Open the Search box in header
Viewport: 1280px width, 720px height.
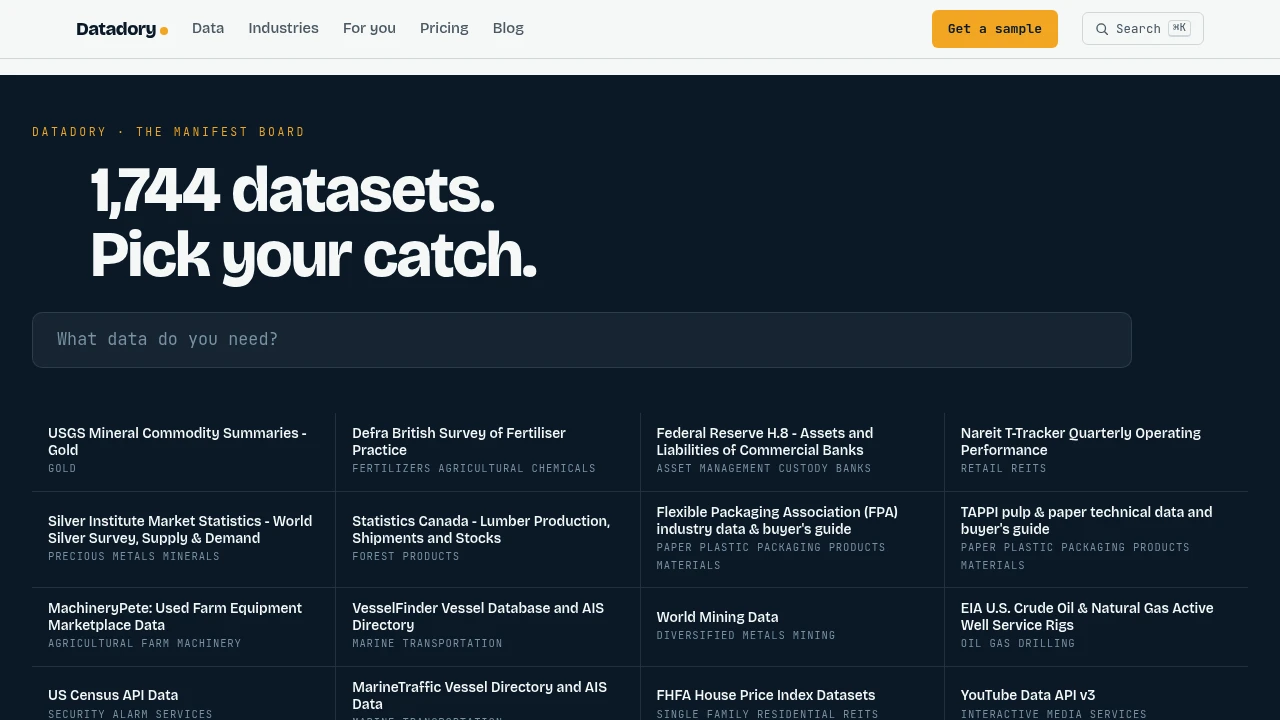pos(1143,29)
